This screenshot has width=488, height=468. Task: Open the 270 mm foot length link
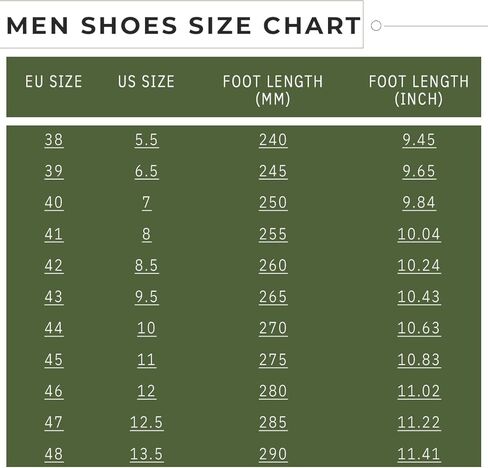tap(273, 328)
